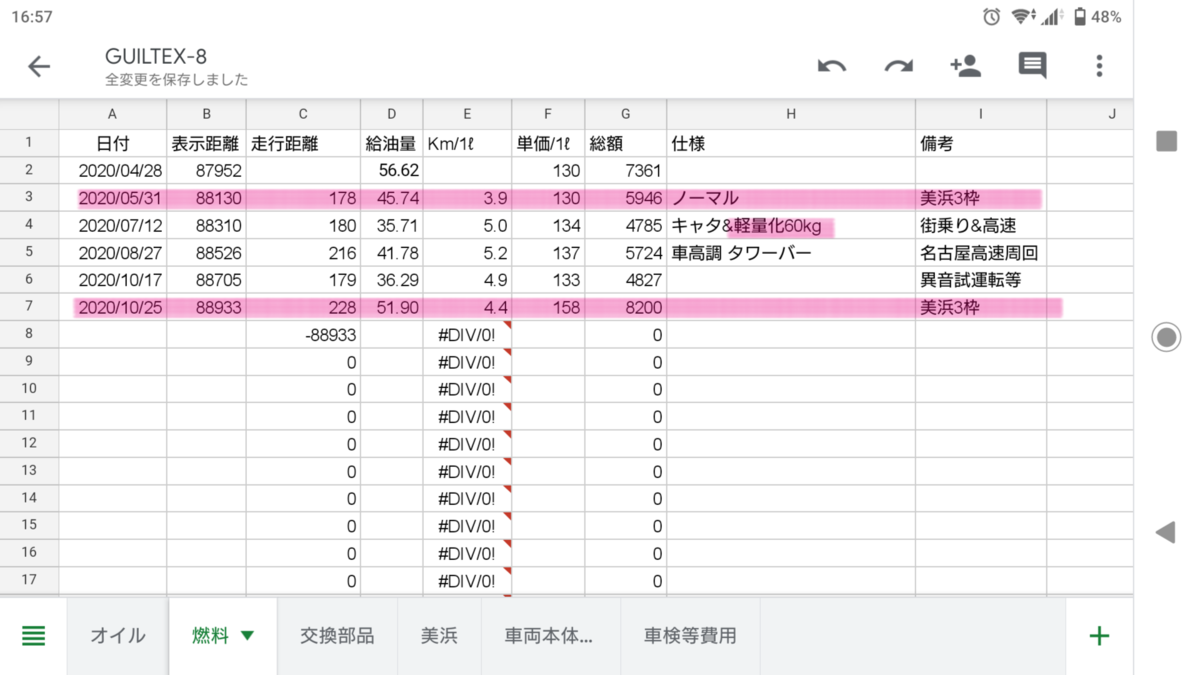Add a new sheet with the plus icon
Viewport: 1200px width, 675px height.
click(1099, 635)
